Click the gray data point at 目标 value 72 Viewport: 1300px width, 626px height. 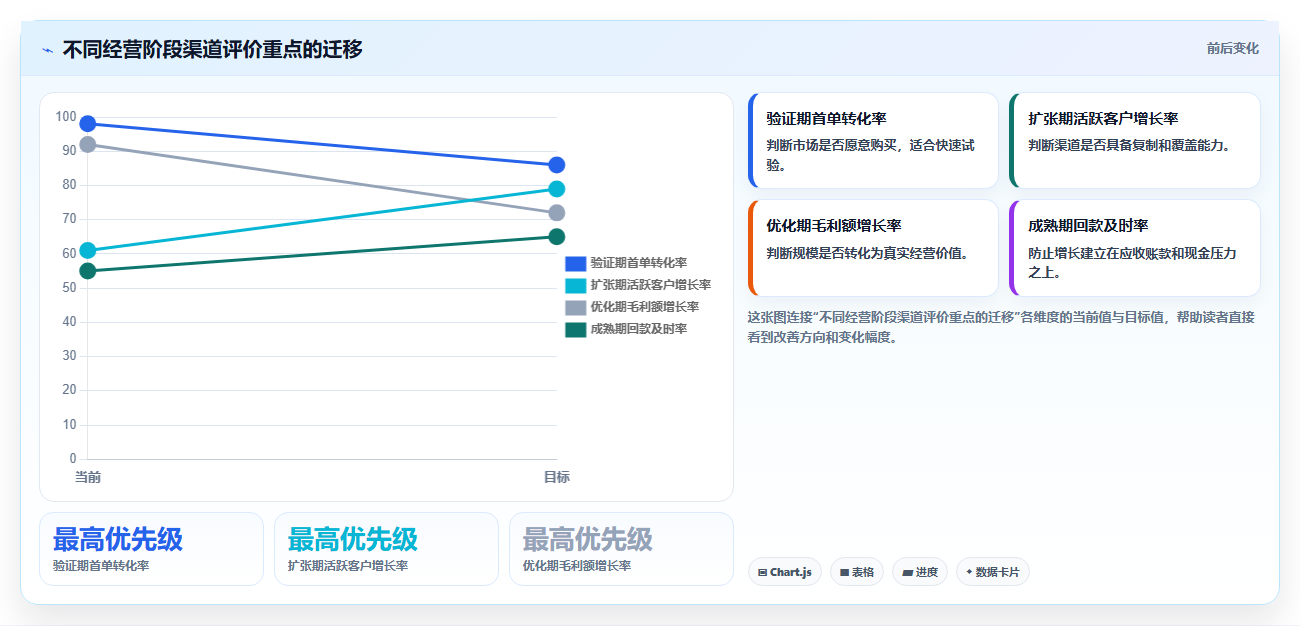pos(557,213)
